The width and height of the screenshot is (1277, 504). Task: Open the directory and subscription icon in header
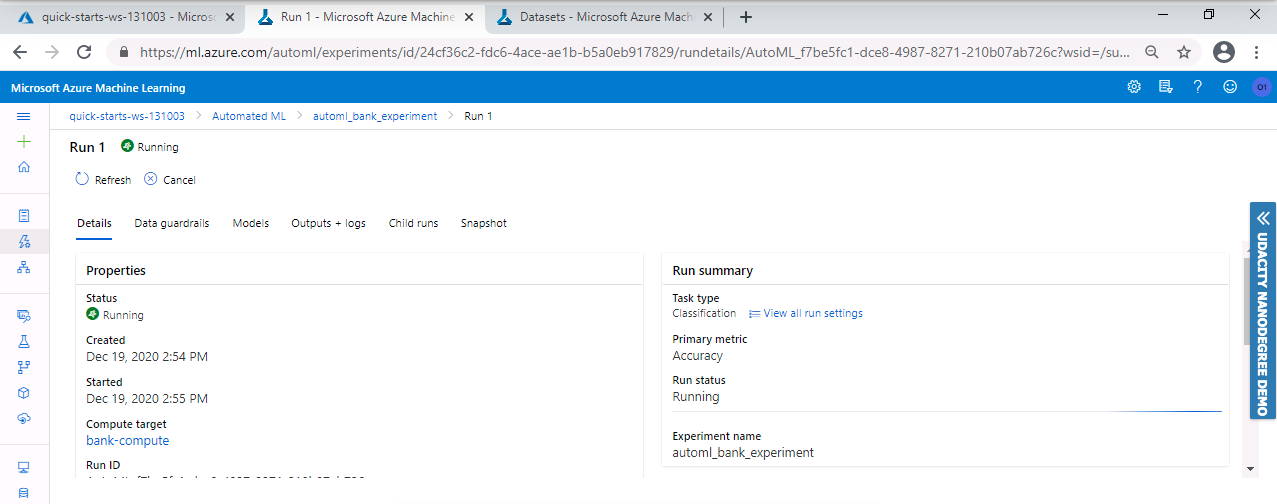point(1165,87)
